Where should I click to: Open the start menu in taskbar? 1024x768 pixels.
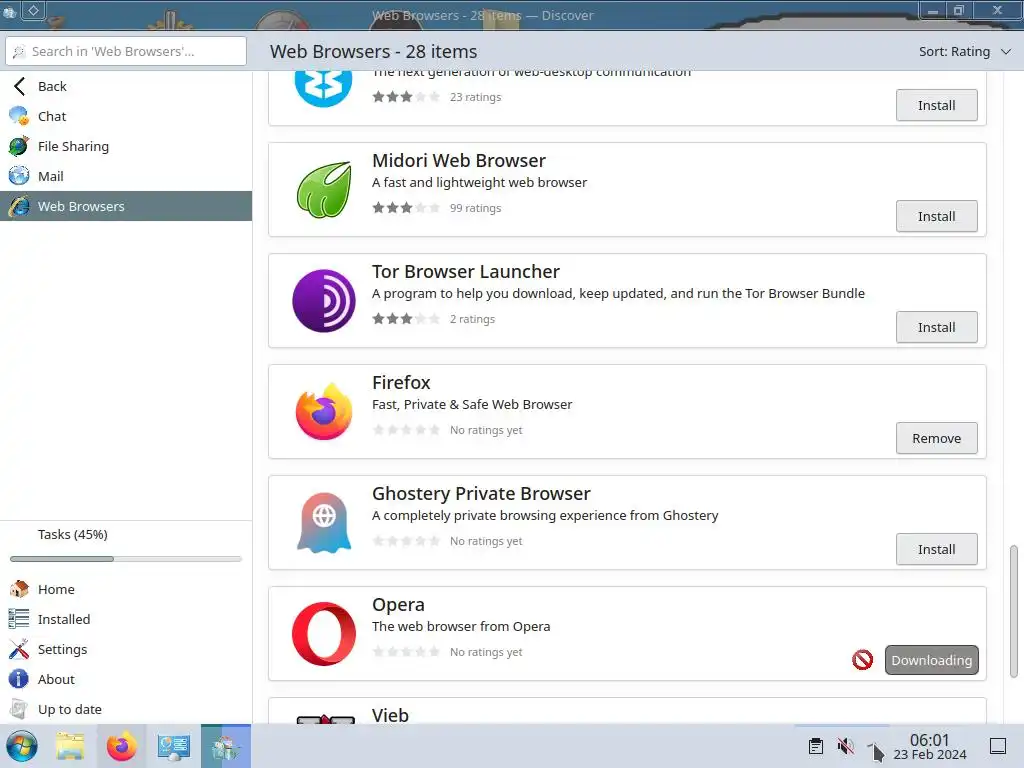(x=22, y=746)
